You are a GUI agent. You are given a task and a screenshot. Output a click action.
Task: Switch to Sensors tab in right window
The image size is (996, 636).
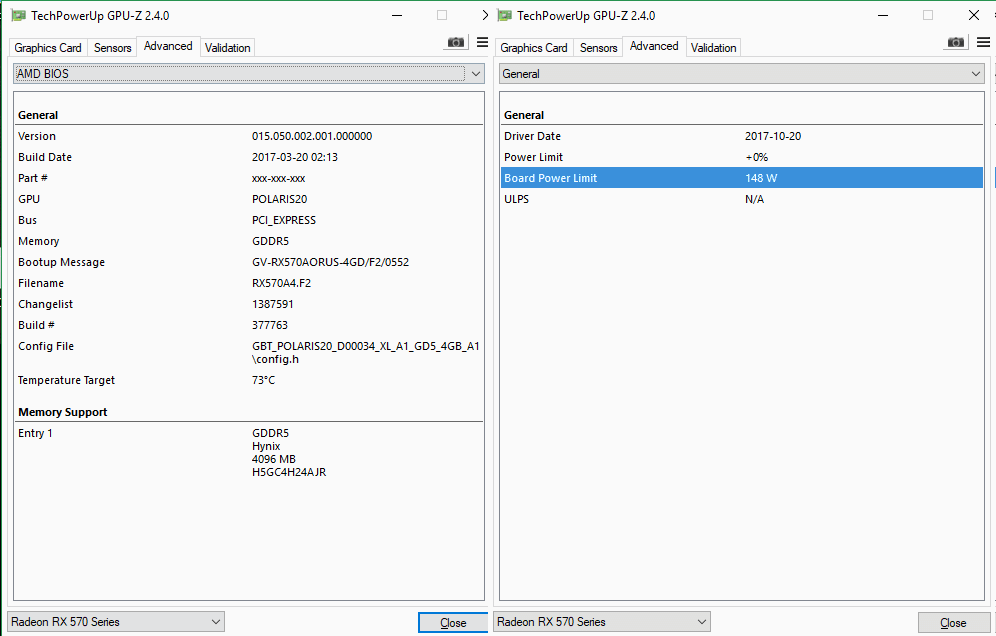point(598,48)
